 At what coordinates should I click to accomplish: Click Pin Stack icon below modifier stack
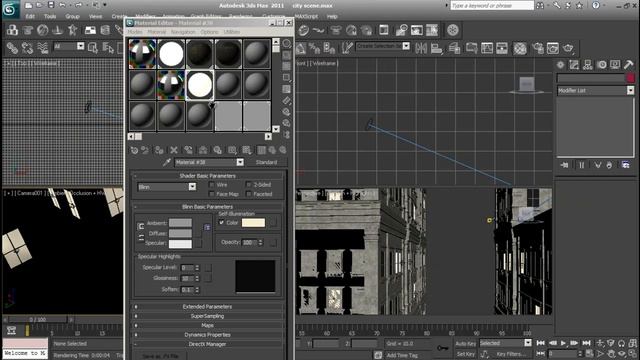tap(564, 165)
